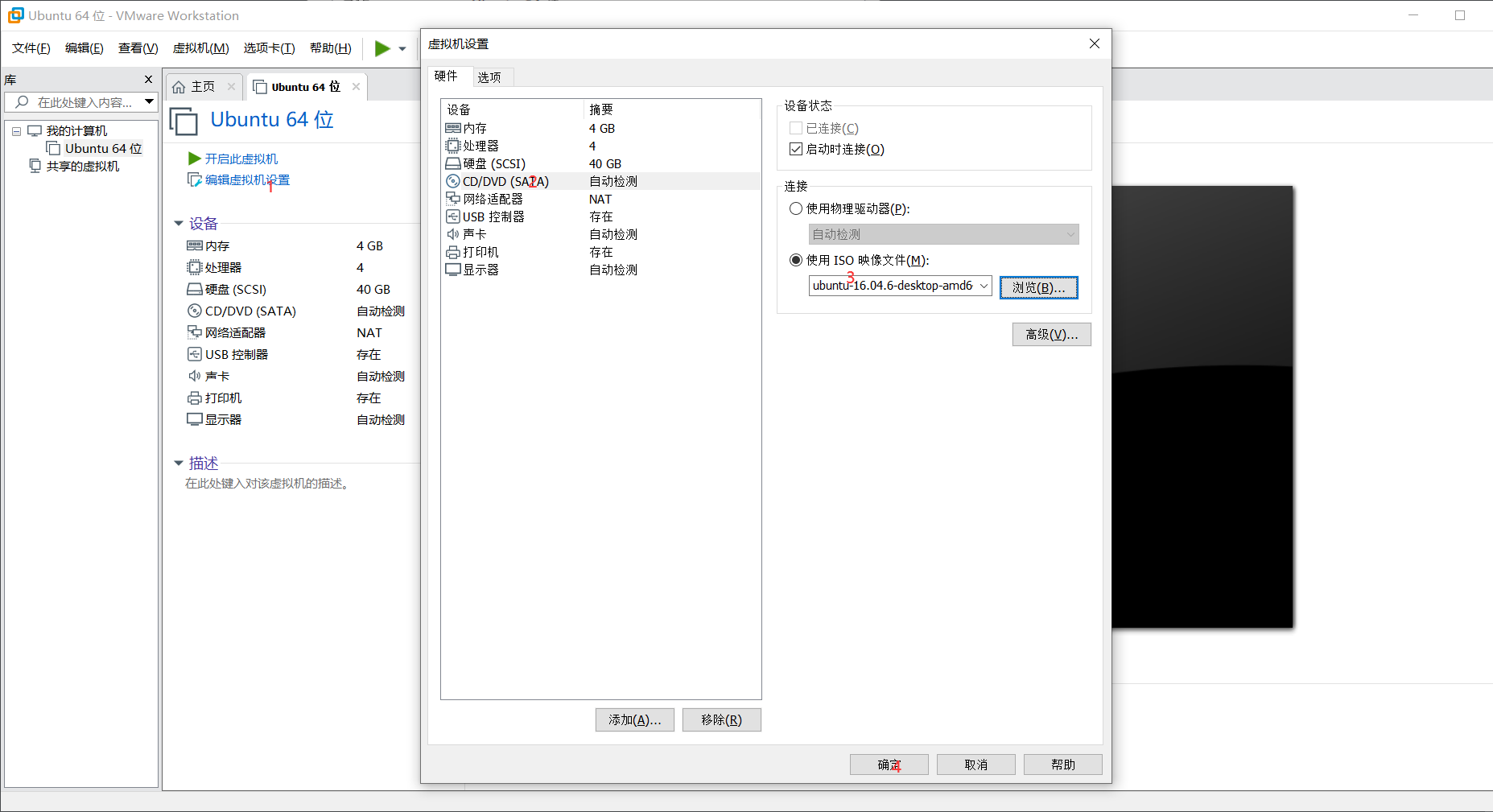Viewport: 1493px width, 812px height.
Task: Click the home icon on the 主页 tab
Action: tap(179, 87)
